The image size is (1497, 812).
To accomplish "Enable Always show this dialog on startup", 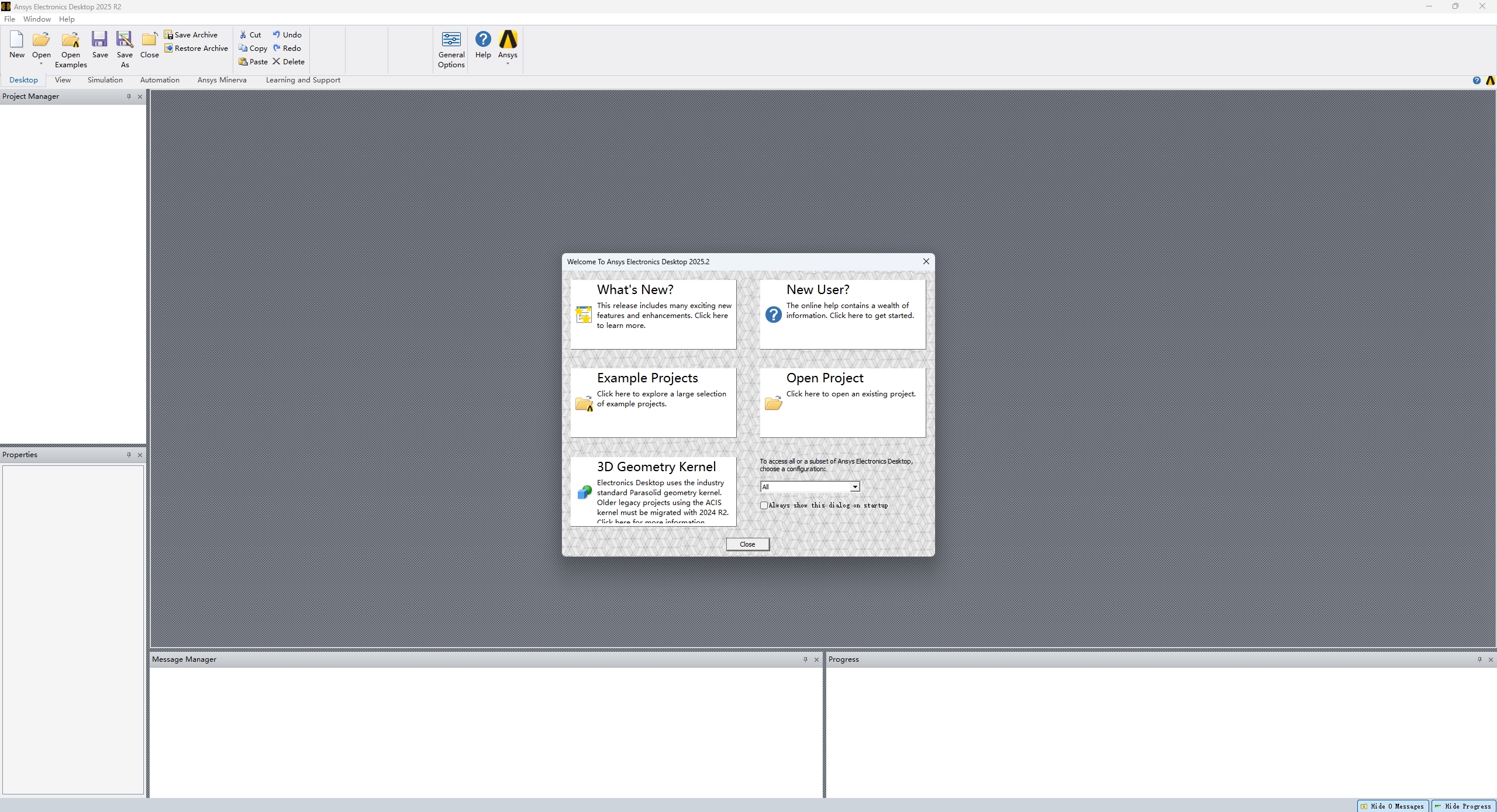I will click(764, 505).
